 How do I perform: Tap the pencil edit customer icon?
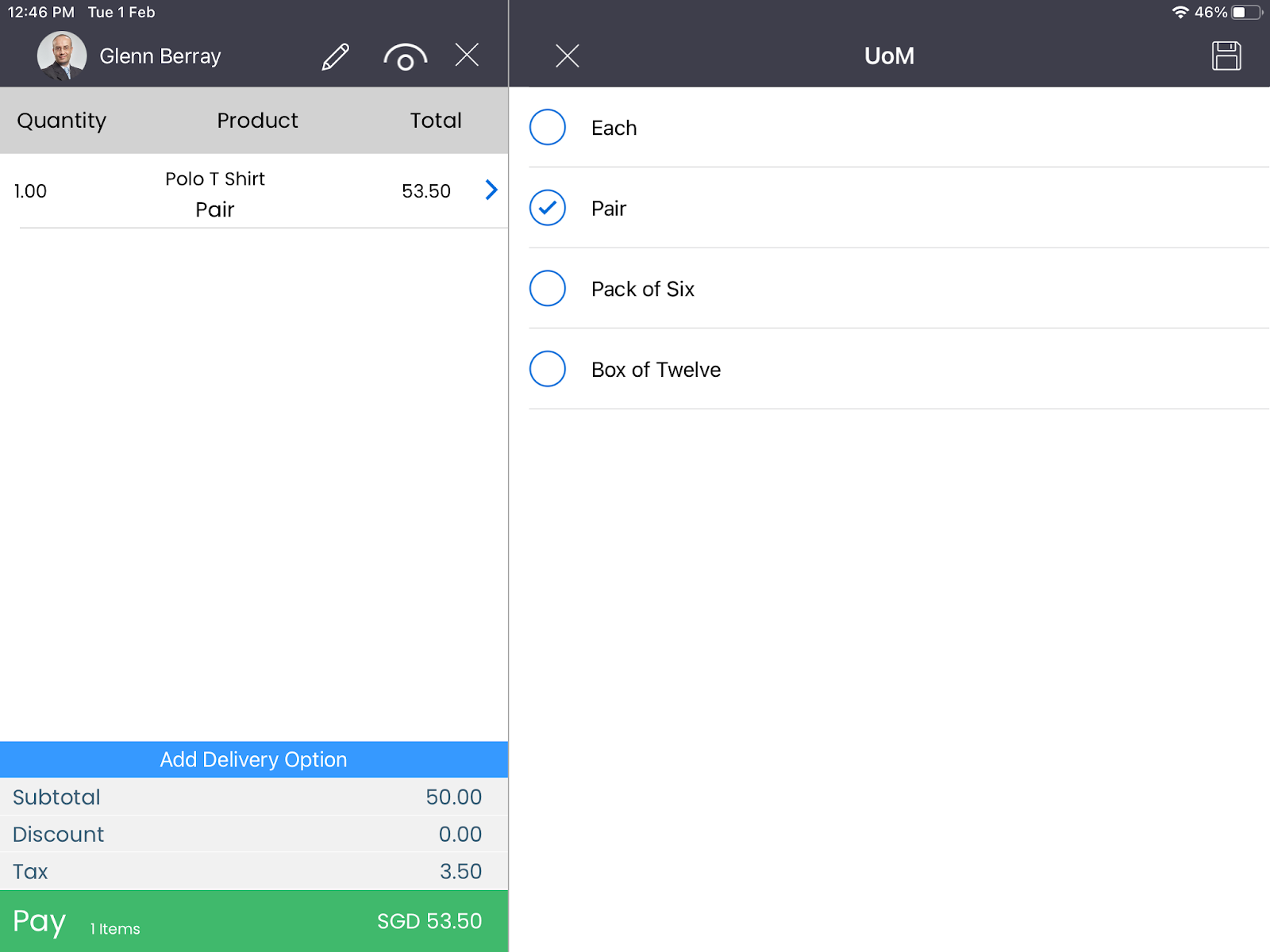click(335, 56)
